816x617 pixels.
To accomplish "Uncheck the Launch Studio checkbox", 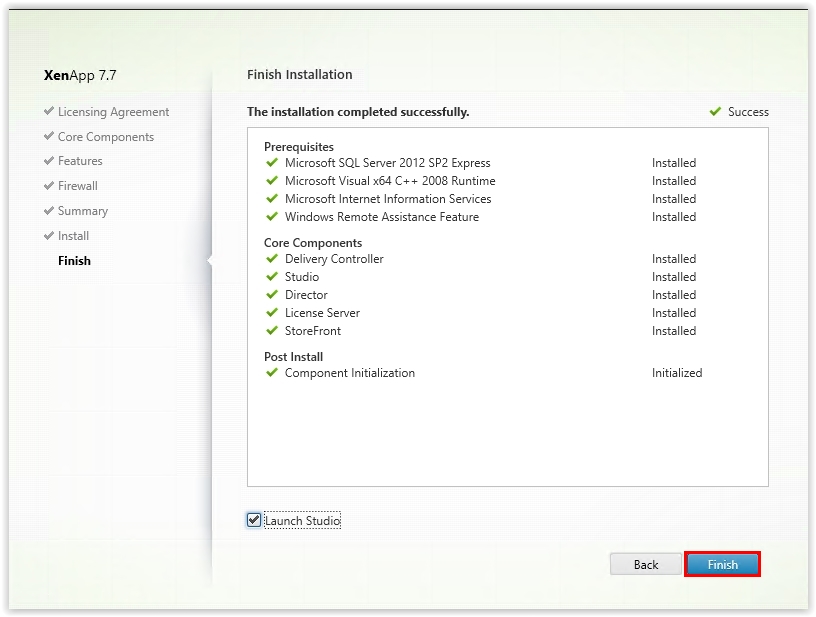I will [254, 520].
